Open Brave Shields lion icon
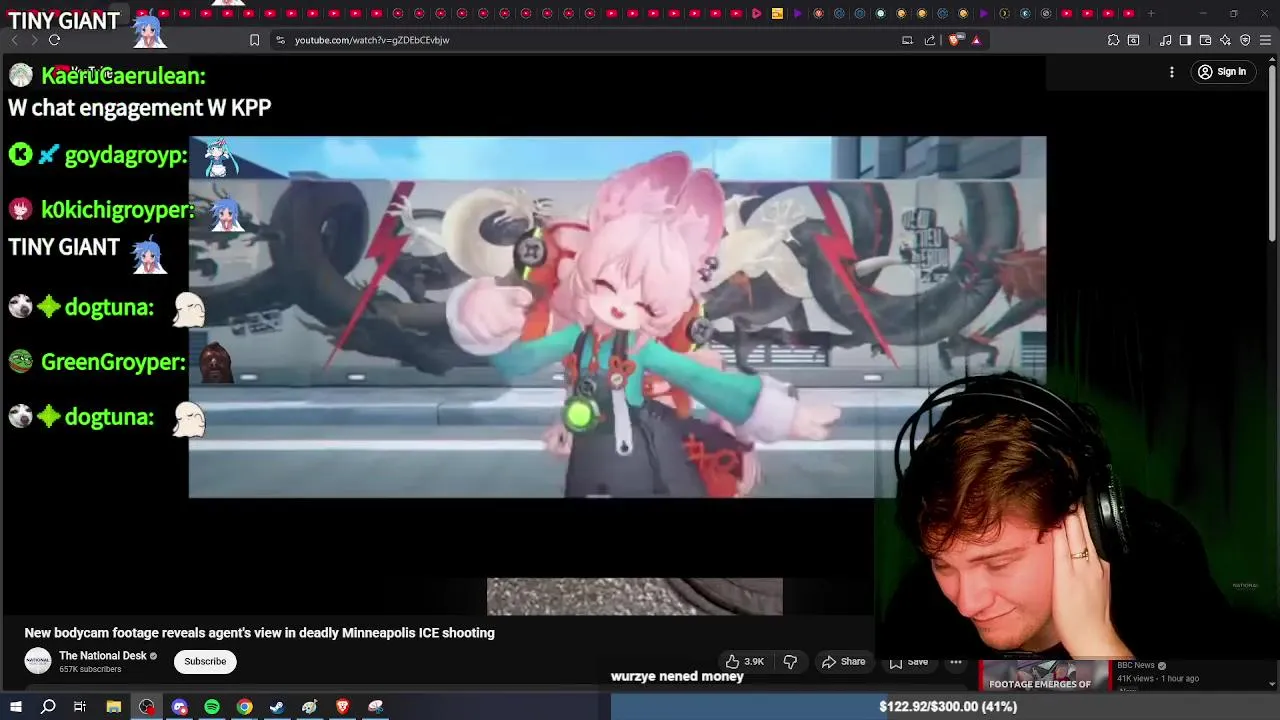Screen dimensions: 1280x720 coord(954,40)
